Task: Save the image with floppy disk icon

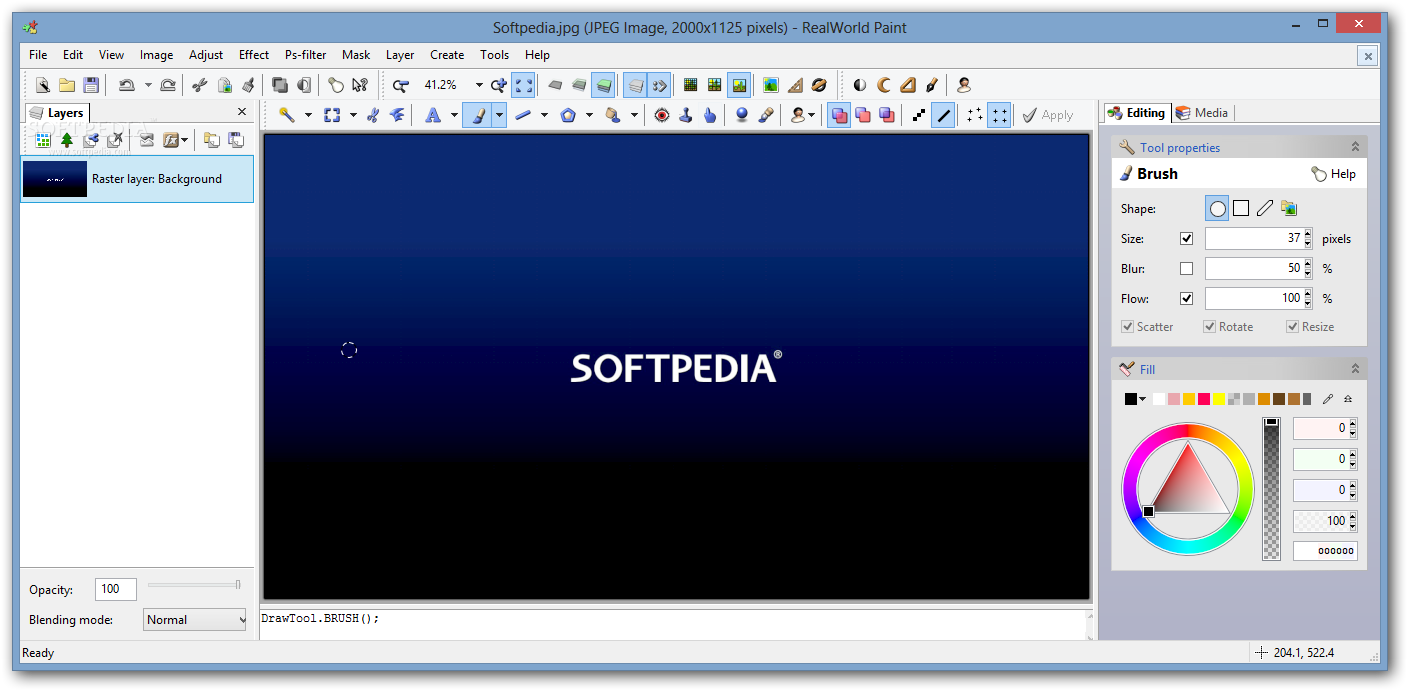Action: [x=91, y=85]
